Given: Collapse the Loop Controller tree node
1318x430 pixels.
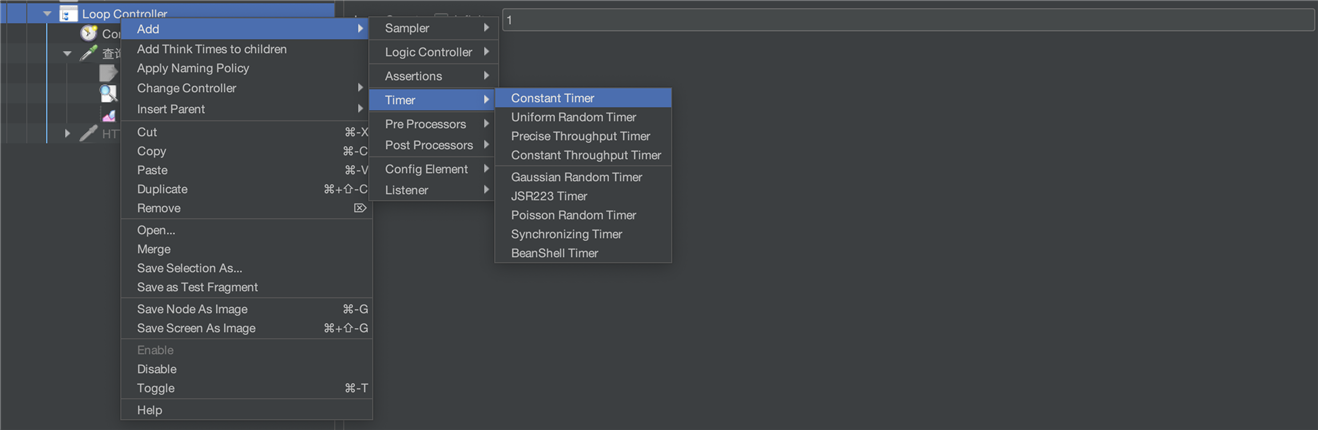Looking at the screenshot, I should click(x=47, y=13).
